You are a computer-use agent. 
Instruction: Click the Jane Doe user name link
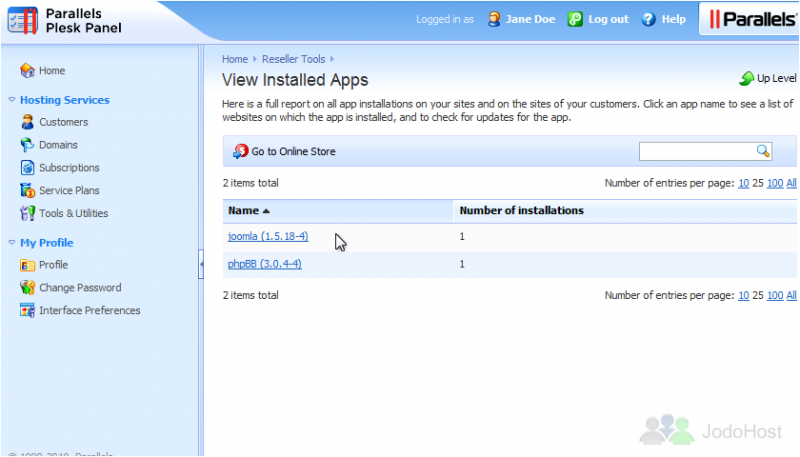tap(530, 19)
